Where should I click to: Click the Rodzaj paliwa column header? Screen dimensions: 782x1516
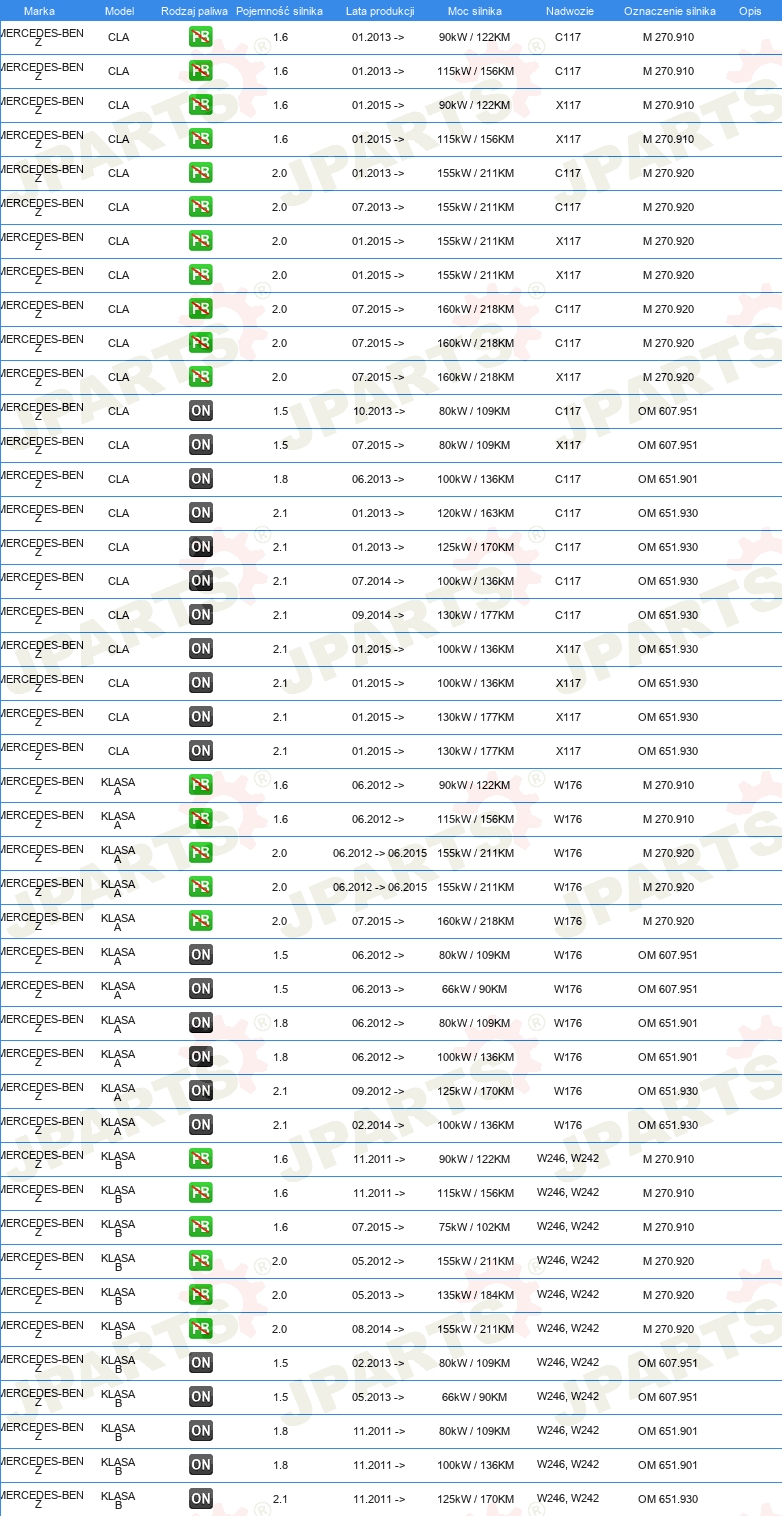[x=194, y=10]
